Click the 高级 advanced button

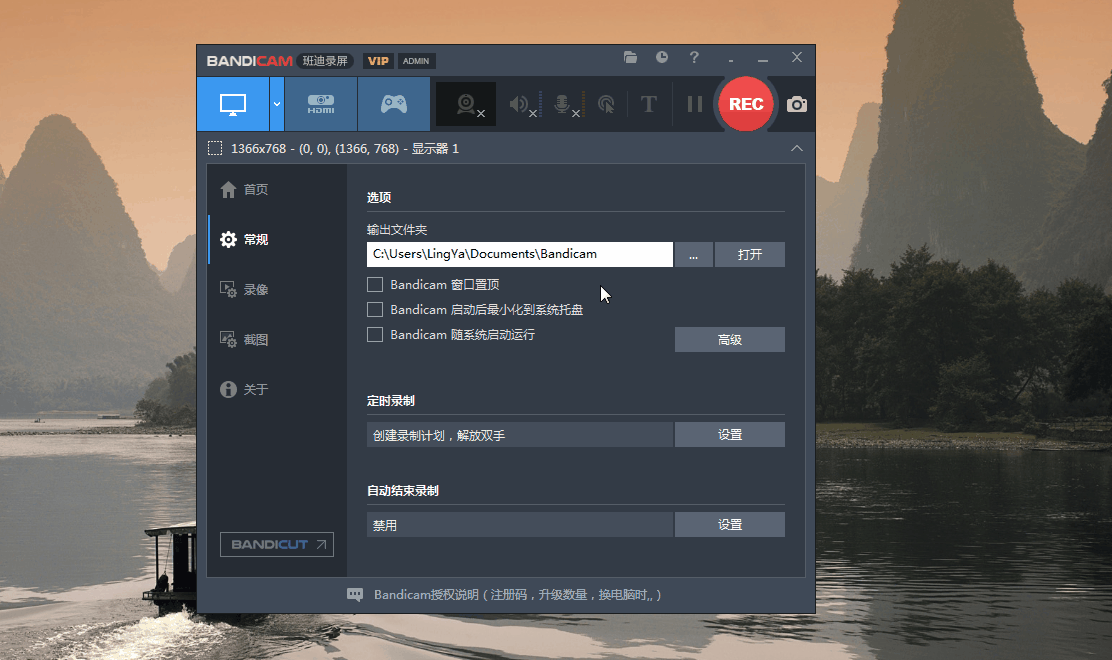point(730,340)
